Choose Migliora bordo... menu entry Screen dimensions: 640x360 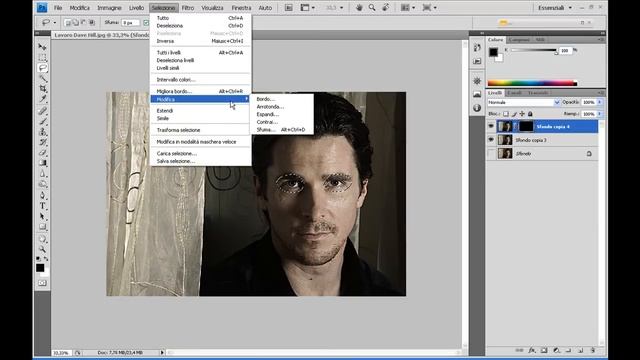pos(200,91)
